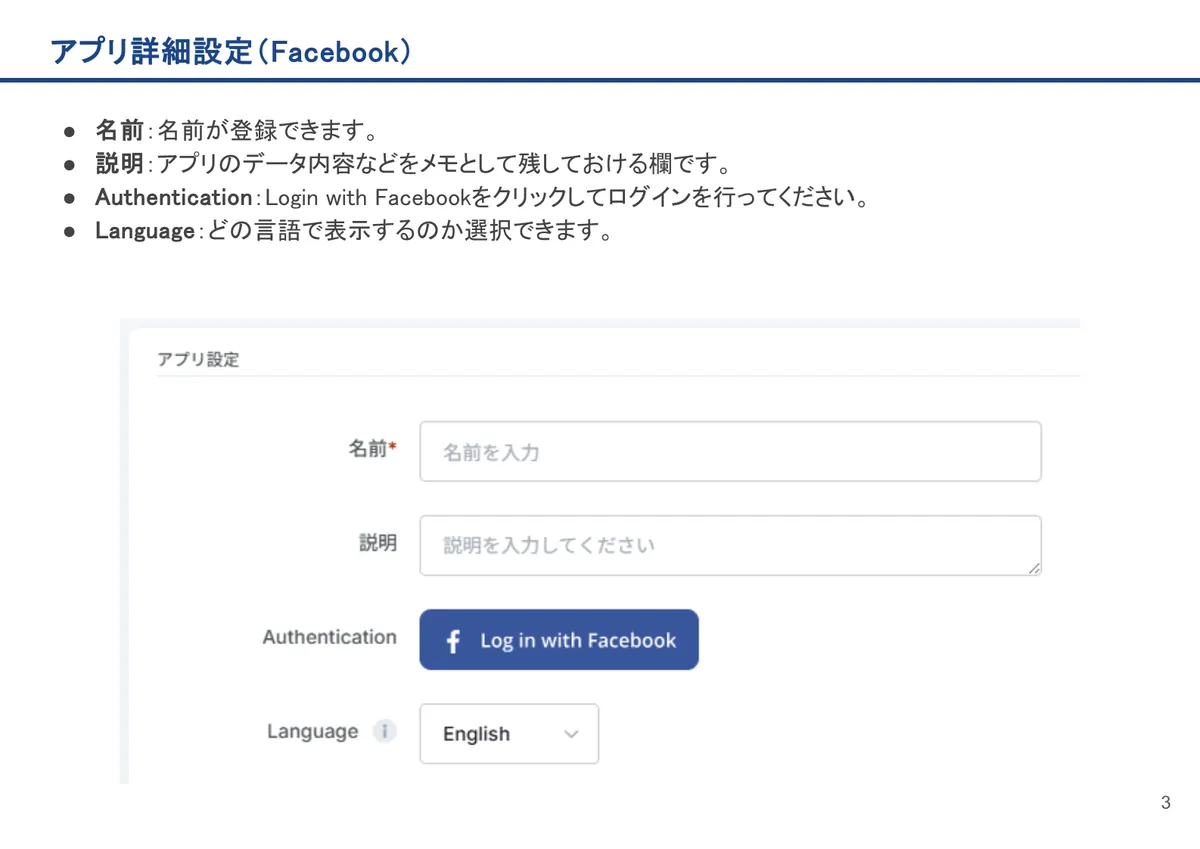Viewport: 1200px width, 849px height.
Task: Click the page number 3
Action: point(1165,803)
